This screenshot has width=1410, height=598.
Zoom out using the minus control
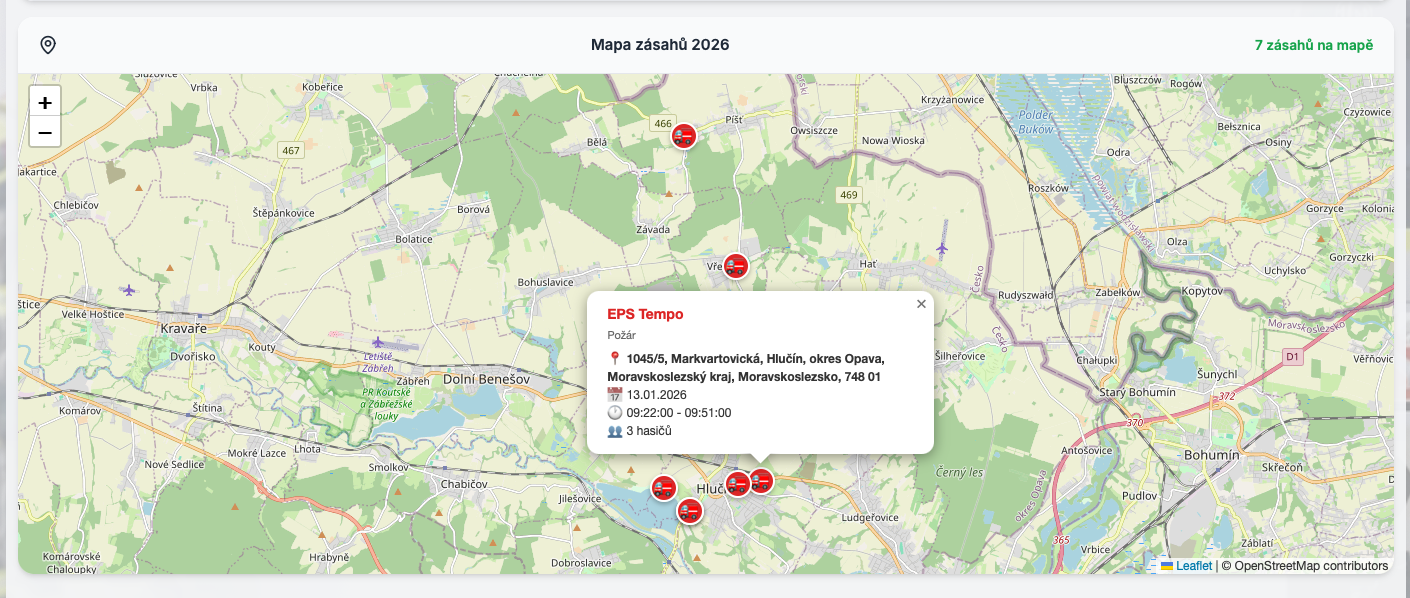[x=44, y=131]
